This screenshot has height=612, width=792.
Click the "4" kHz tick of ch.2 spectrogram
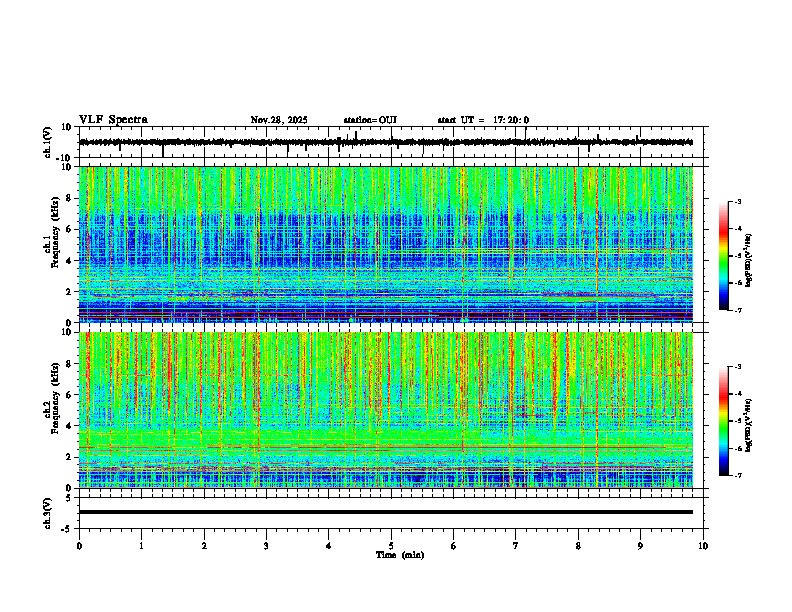70,426
